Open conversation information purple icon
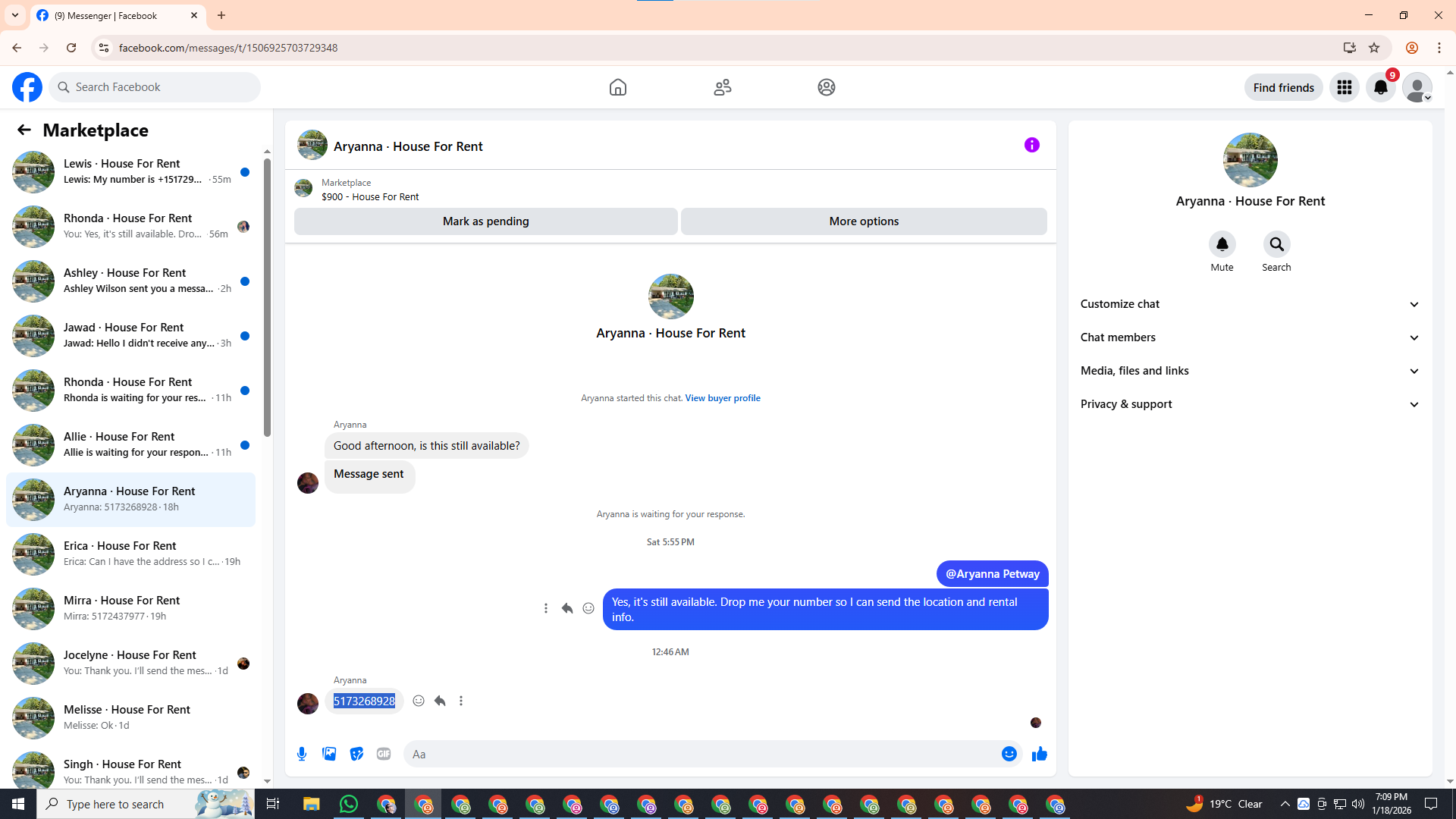Image resolution: width=1456 pixels, height=819 pixels. 1031,145
